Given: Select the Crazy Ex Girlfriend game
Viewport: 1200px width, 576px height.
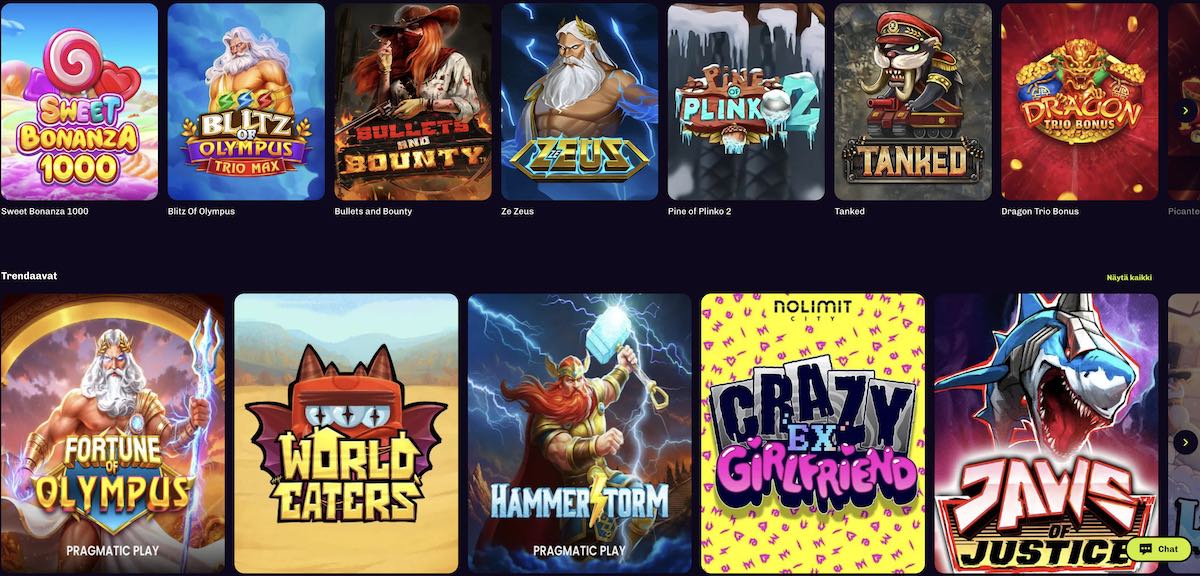Looking at the screenshot, I should point(813,433).
